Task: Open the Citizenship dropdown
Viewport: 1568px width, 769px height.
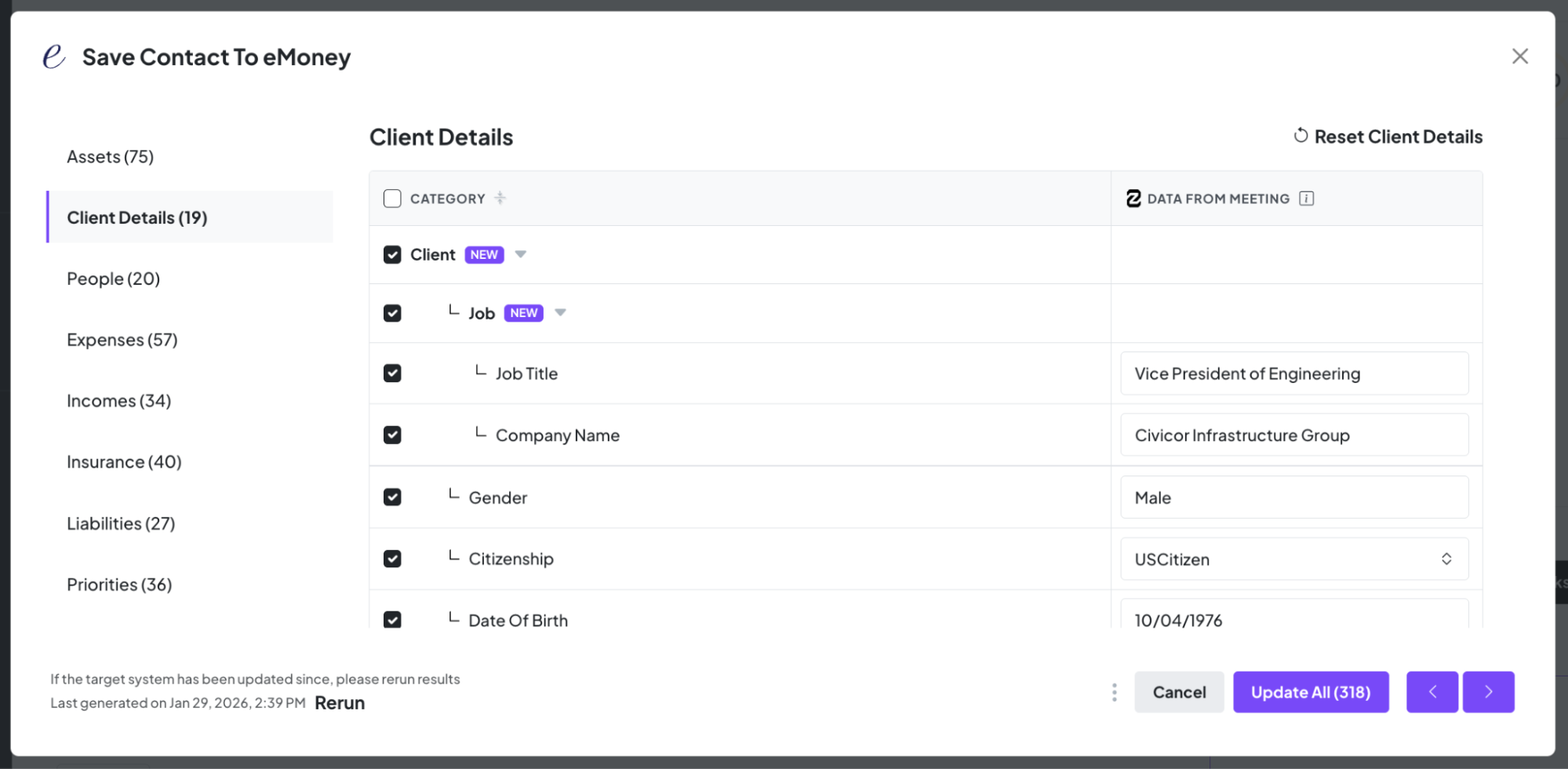Action: tap(1294, 559)
